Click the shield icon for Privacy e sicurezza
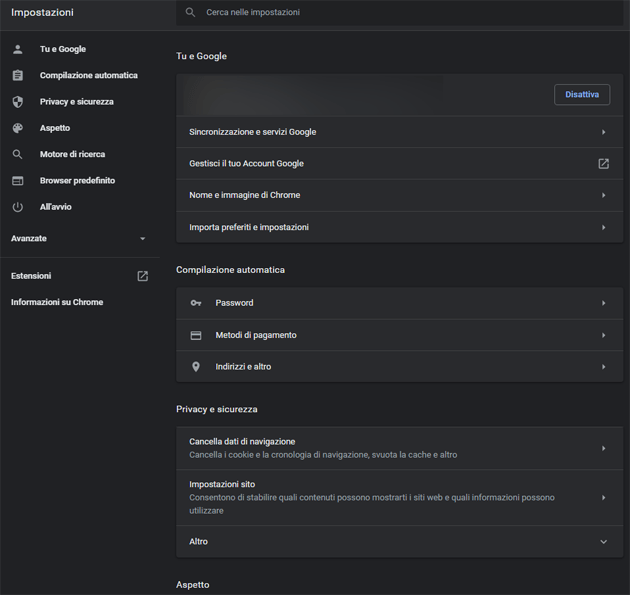 18,102
